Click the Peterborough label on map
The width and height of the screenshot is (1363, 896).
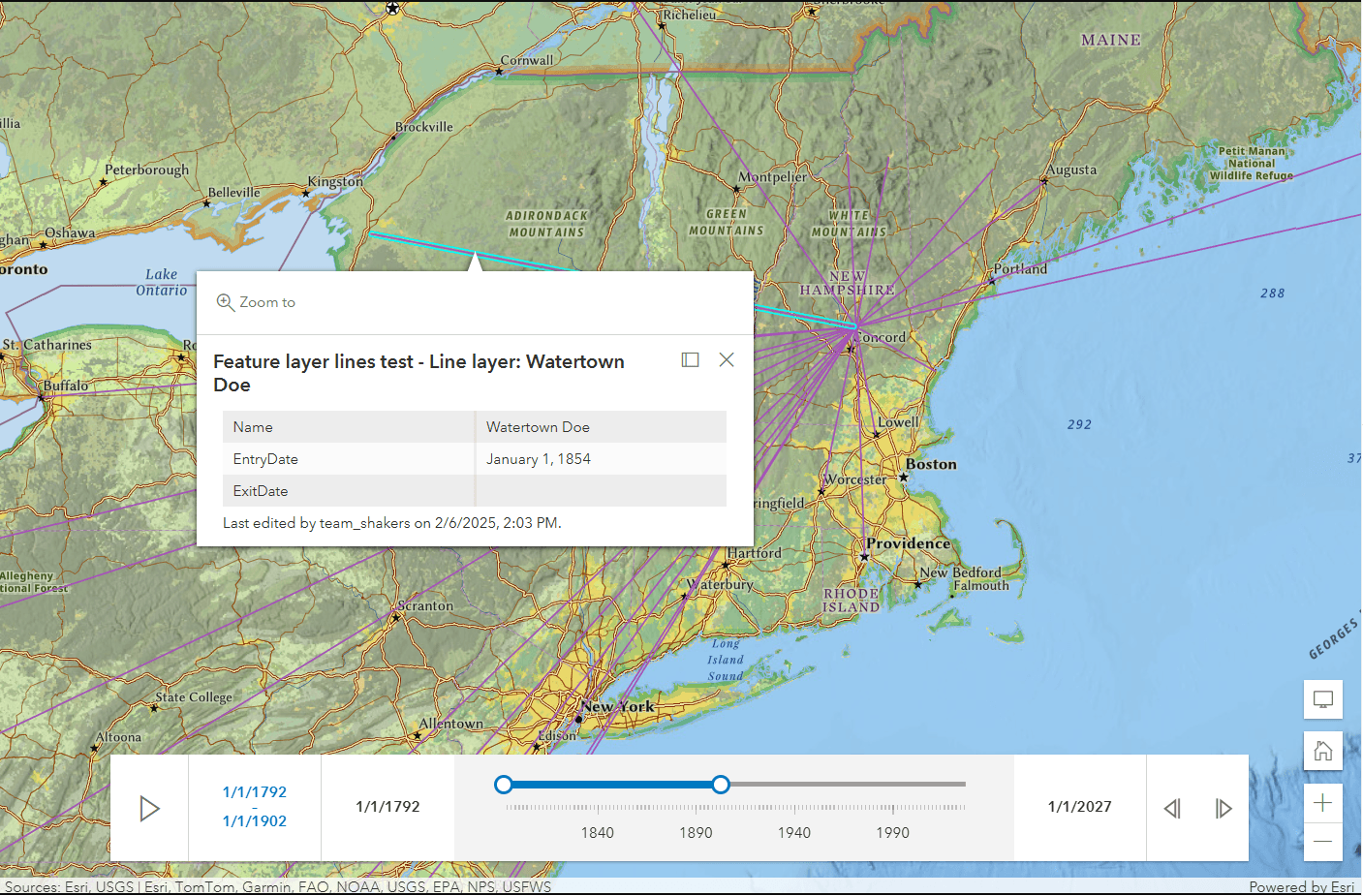147,170
